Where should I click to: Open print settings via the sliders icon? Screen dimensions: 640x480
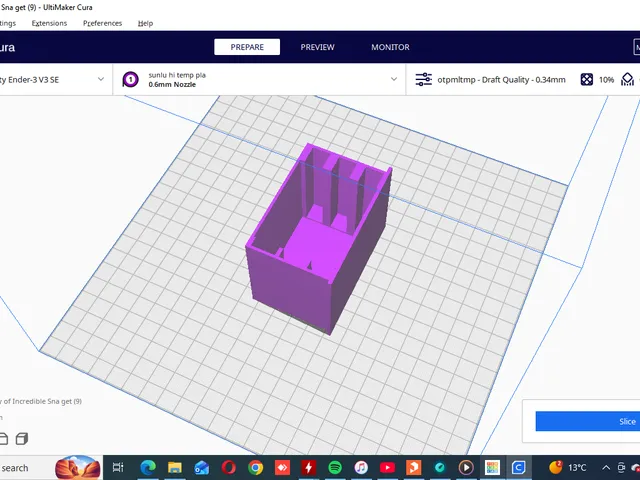tap(424, 79)
